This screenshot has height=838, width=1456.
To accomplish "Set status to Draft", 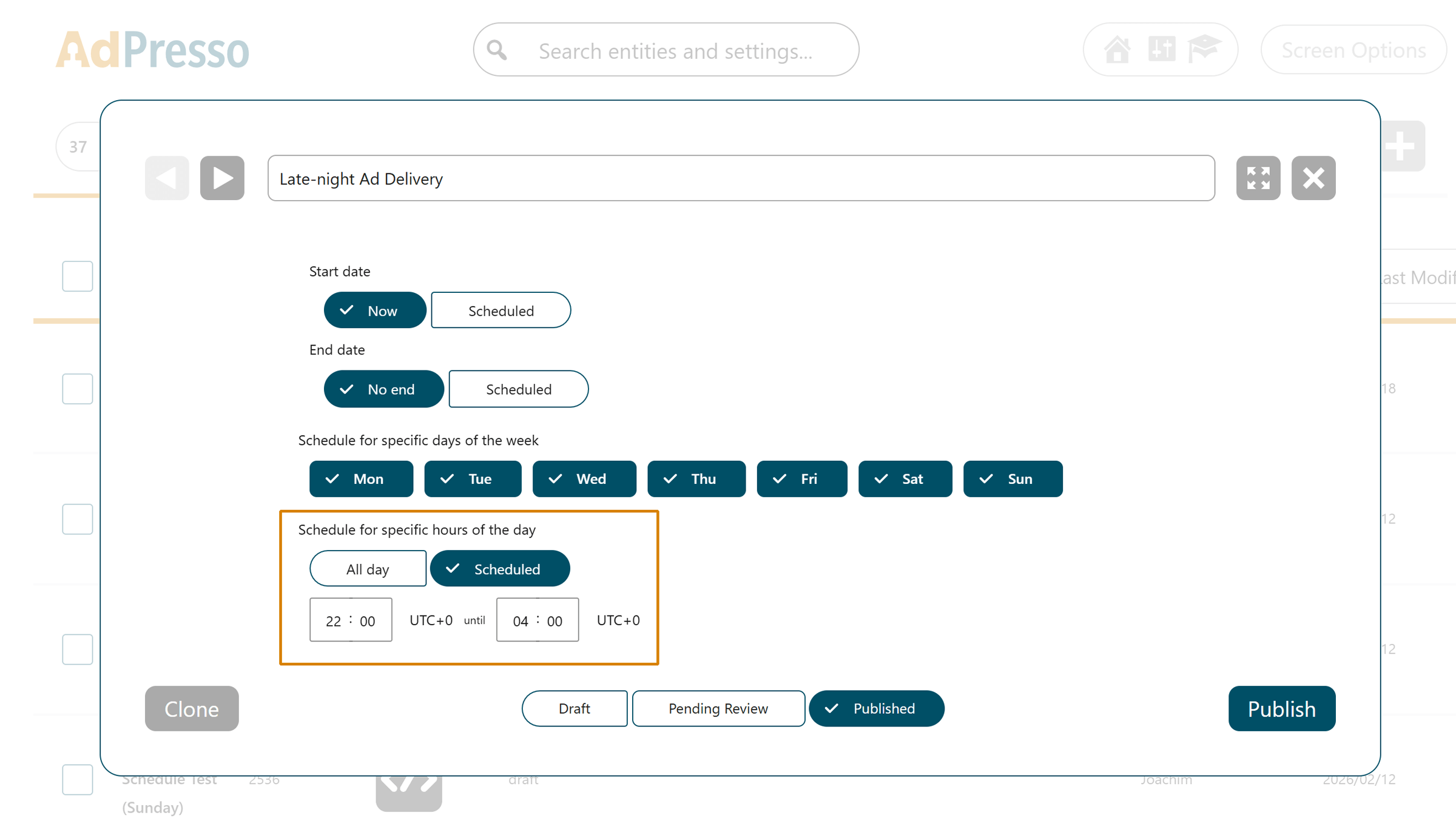I will point(574,708).
